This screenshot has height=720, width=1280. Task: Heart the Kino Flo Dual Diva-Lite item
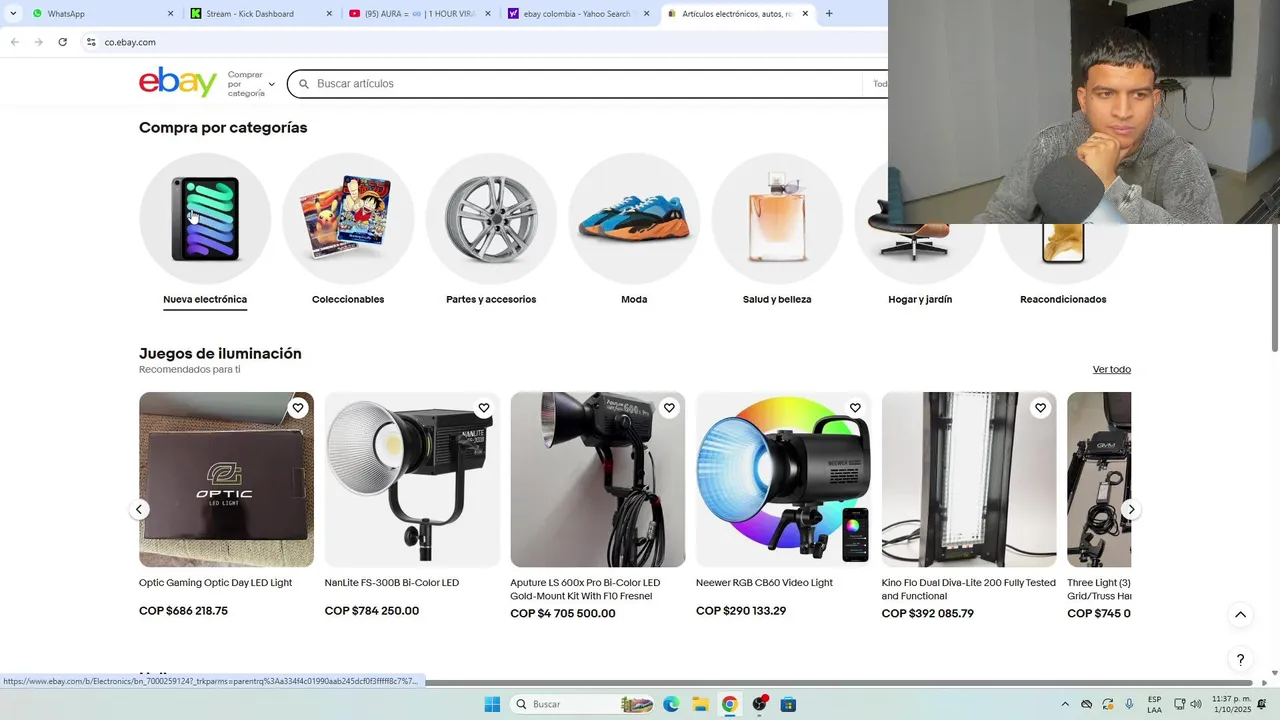(1041, 408)
